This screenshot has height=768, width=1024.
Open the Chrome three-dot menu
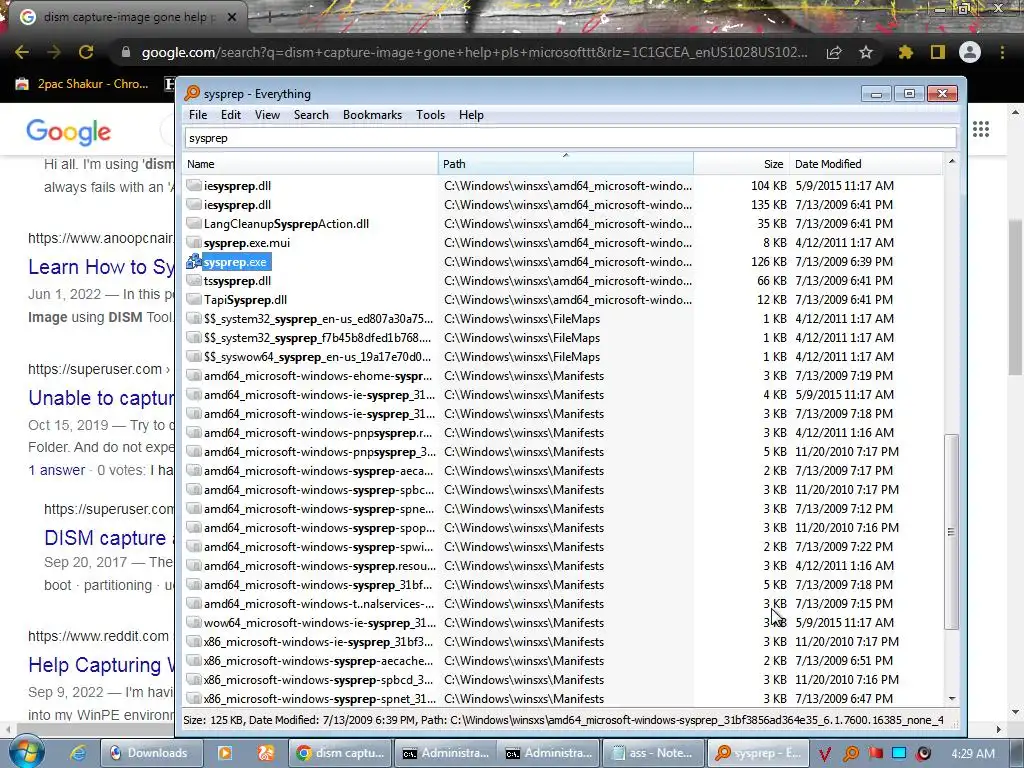(x=1002, y=52)
